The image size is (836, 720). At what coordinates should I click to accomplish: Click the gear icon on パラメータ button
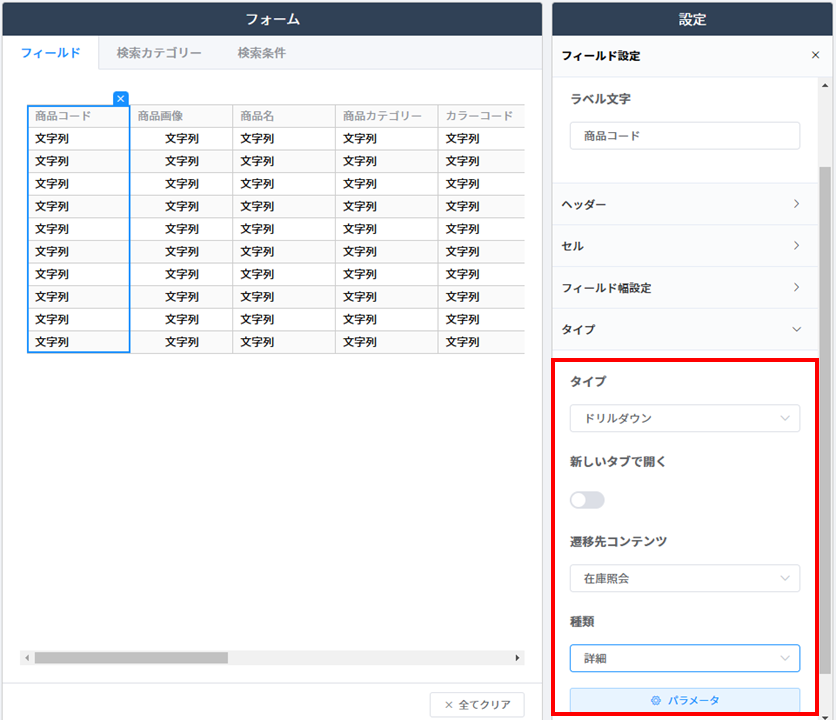click(x=656, y=700)
